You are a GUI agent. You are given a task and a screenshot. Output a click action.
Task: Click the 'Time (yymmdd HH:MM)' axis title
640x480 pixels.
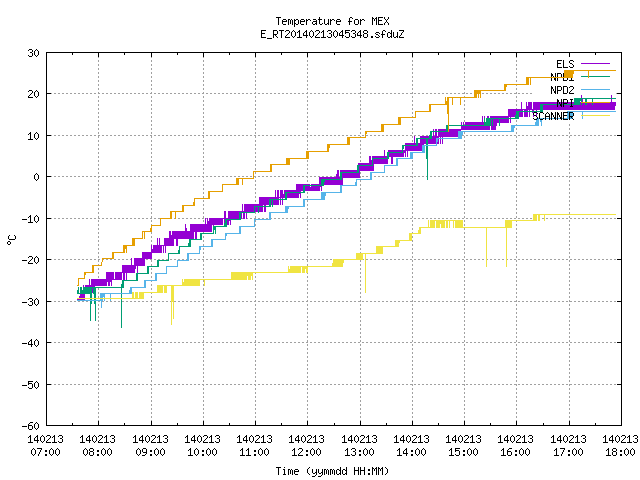(332, 471)
